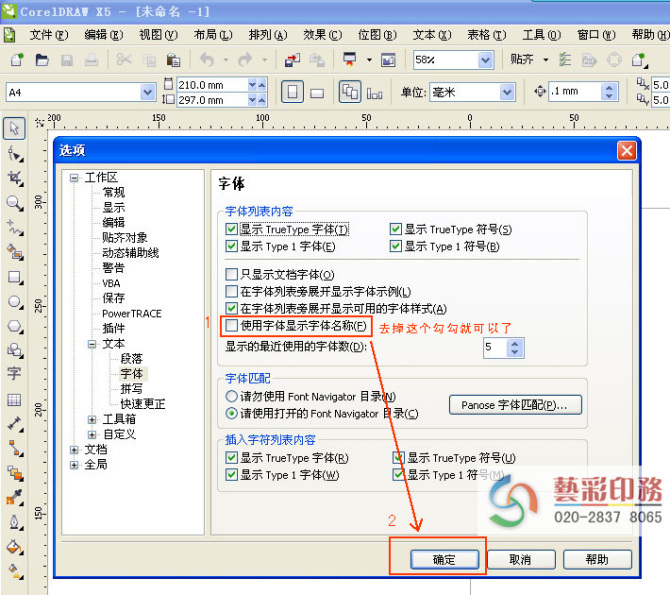Click the 确定 button
Viewport: 670px width, 595px height.
click(x=445, y=560)
